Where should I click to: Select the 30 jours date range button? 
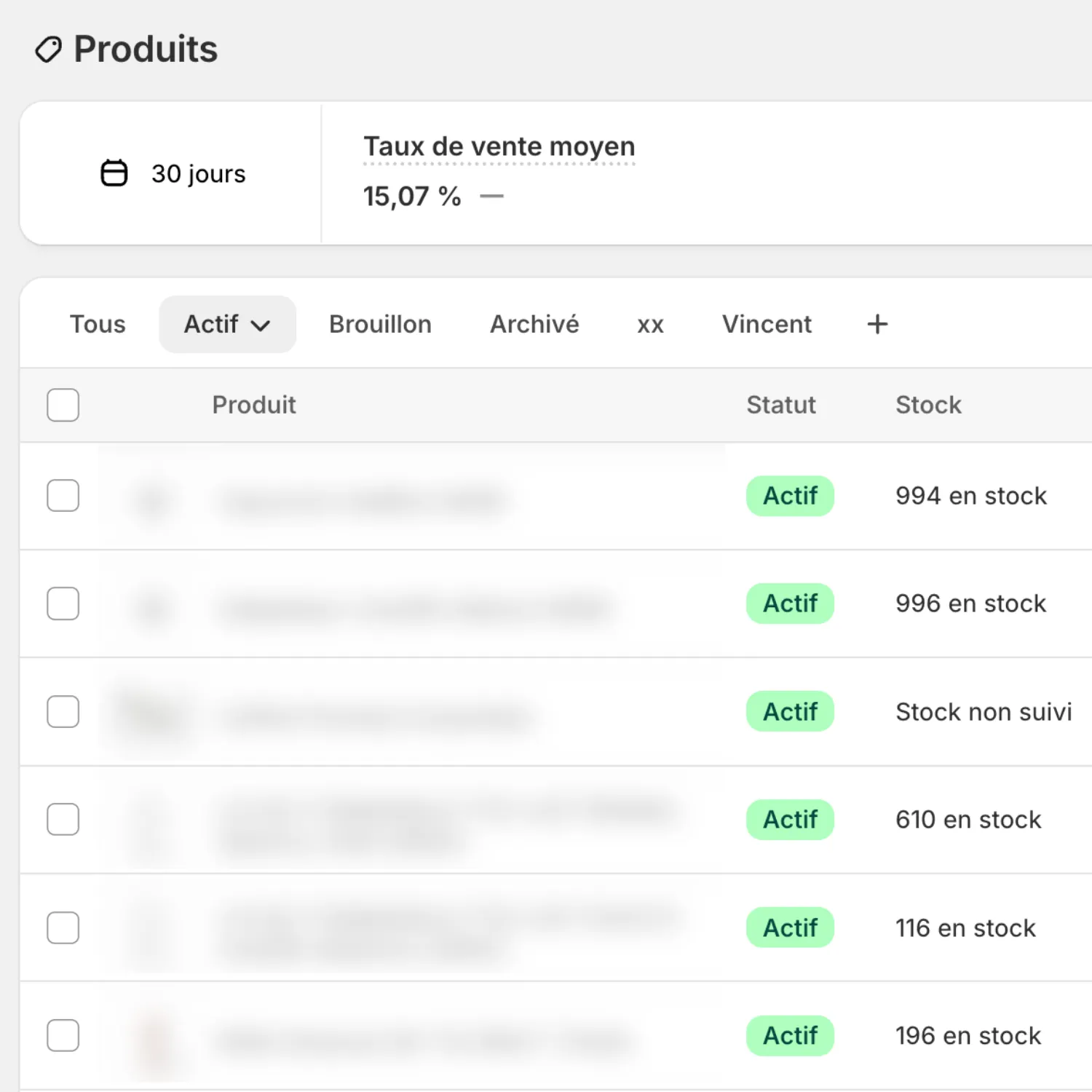[x=173, y=173]
